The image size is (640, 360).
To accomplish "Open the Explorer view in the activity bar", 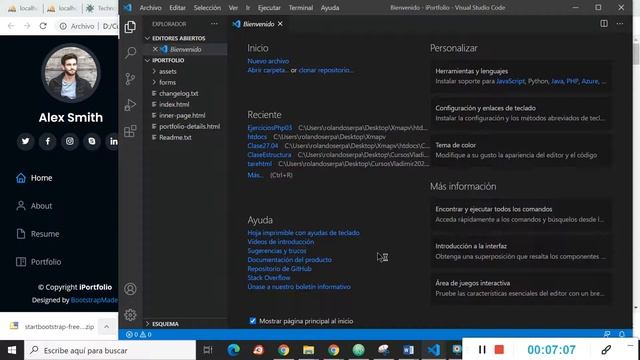I will coord(130,27).
